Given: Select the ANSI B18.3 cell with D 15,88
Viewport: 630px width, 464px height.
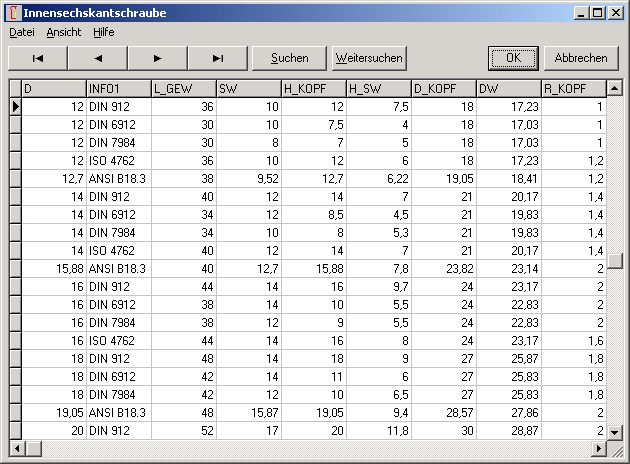Looking at the screenshot, I should tap(118, 268).
